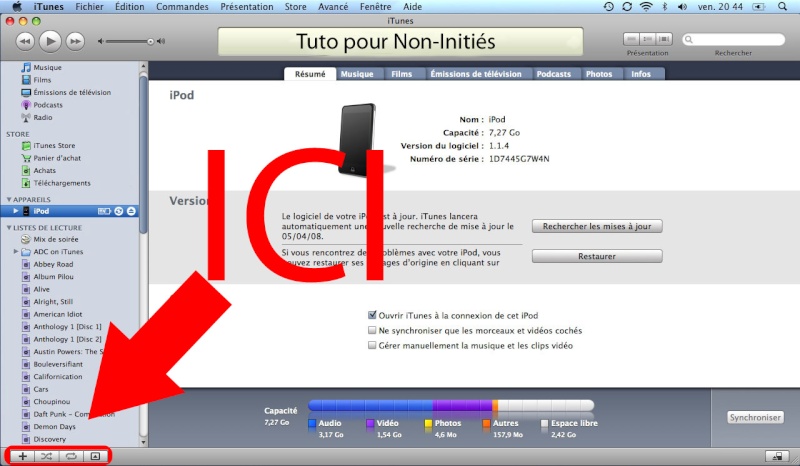Enable Ne synchroniser que les morceaux cochés
Screen dimensions: 800x466
coord(373,330)
